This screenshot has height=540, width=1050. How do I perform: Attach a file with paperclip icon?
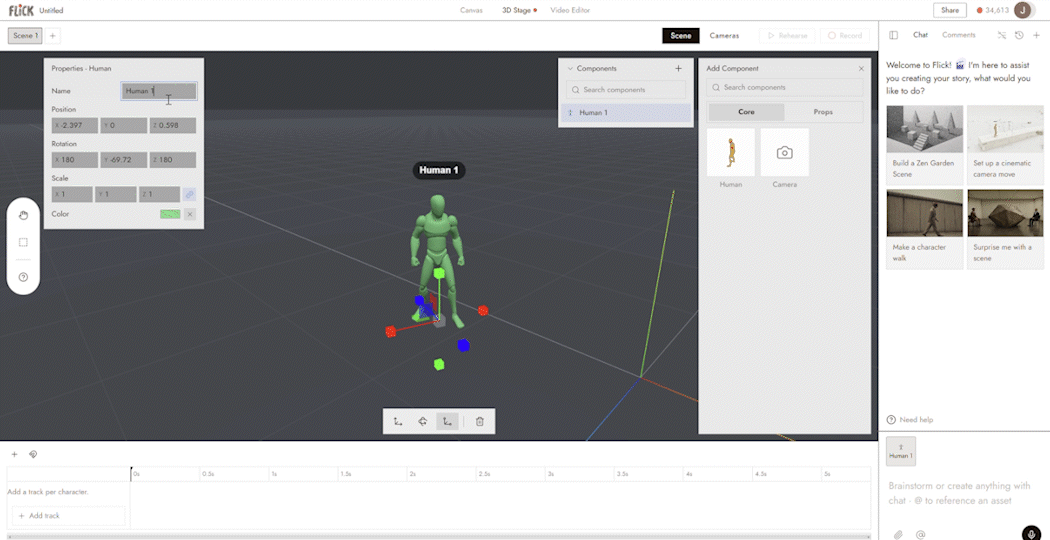[x=899, y=534]
